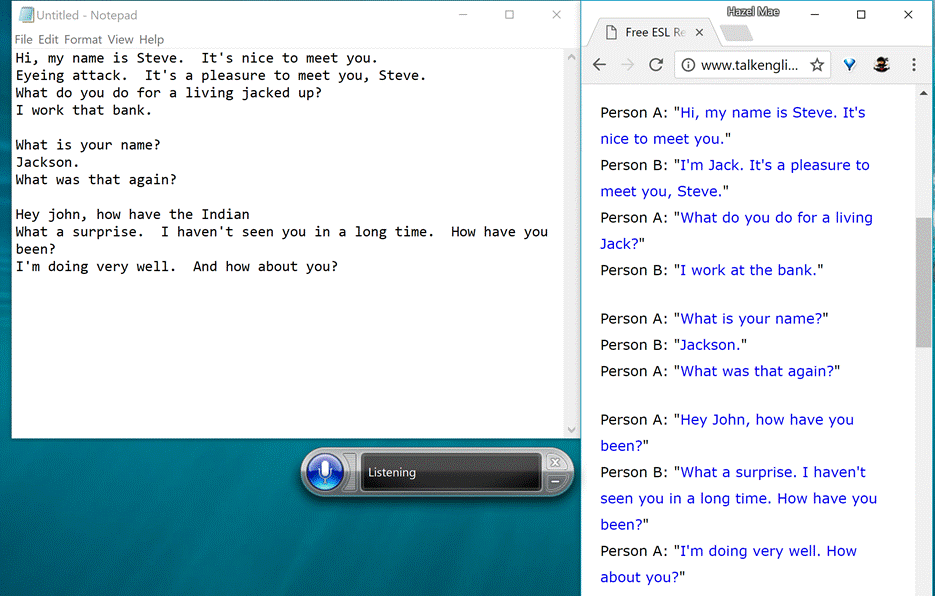Open the ninja avatar extension icon
This screenshot has width=935, height=596.
pyautogui.click(x=881, y=65)
